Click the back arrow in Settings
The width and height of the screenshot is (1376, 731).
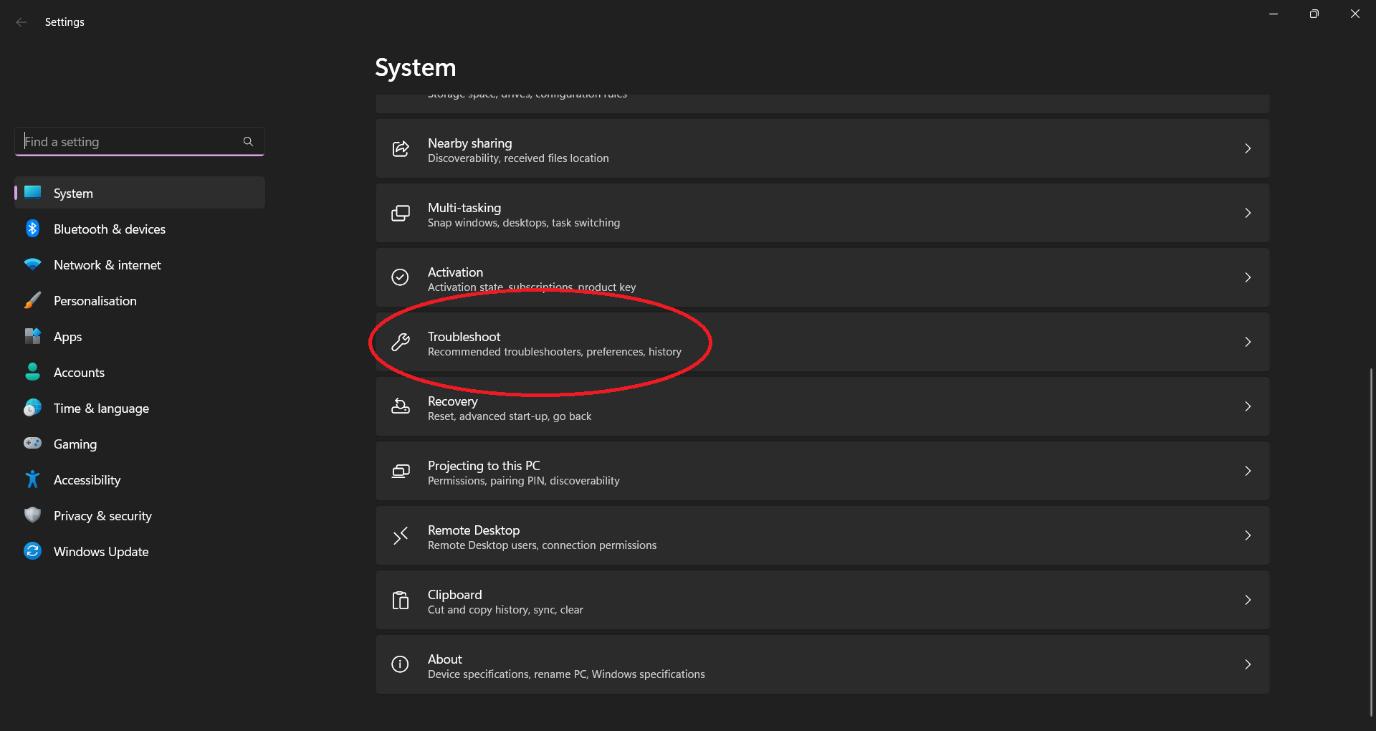tap(20, 21)
